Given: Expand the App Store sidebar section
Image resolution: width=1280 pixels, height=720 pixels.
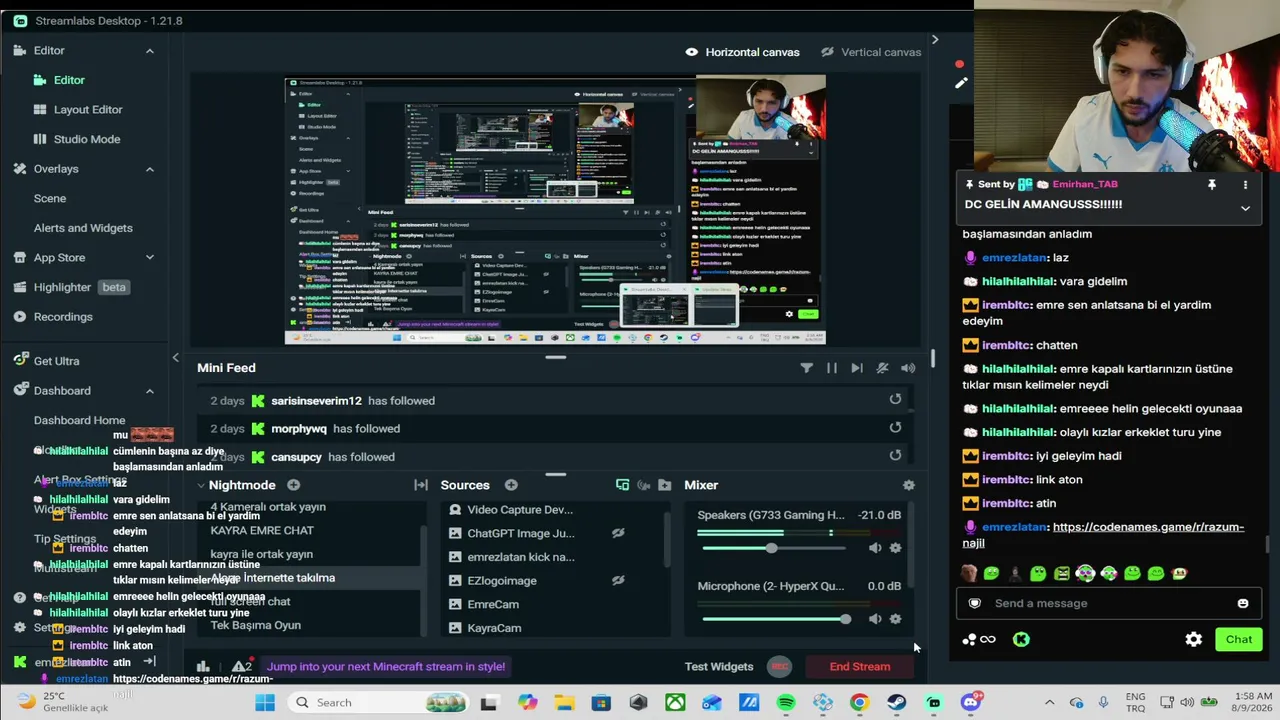Looking at the screenshot, I should click(149, 258).
